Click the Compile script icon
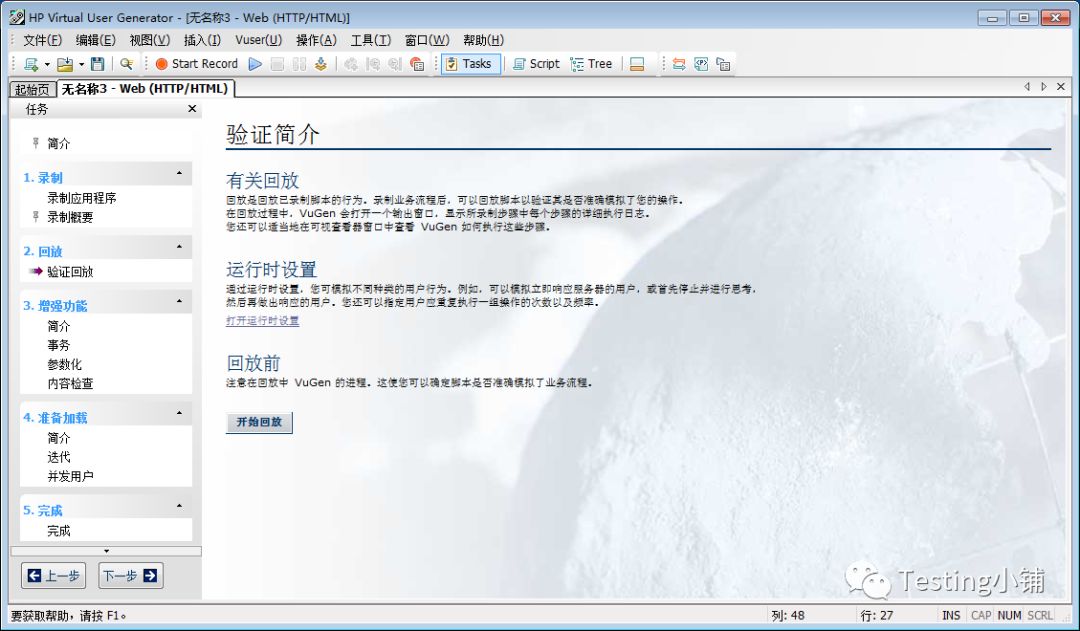 point(320,64)
